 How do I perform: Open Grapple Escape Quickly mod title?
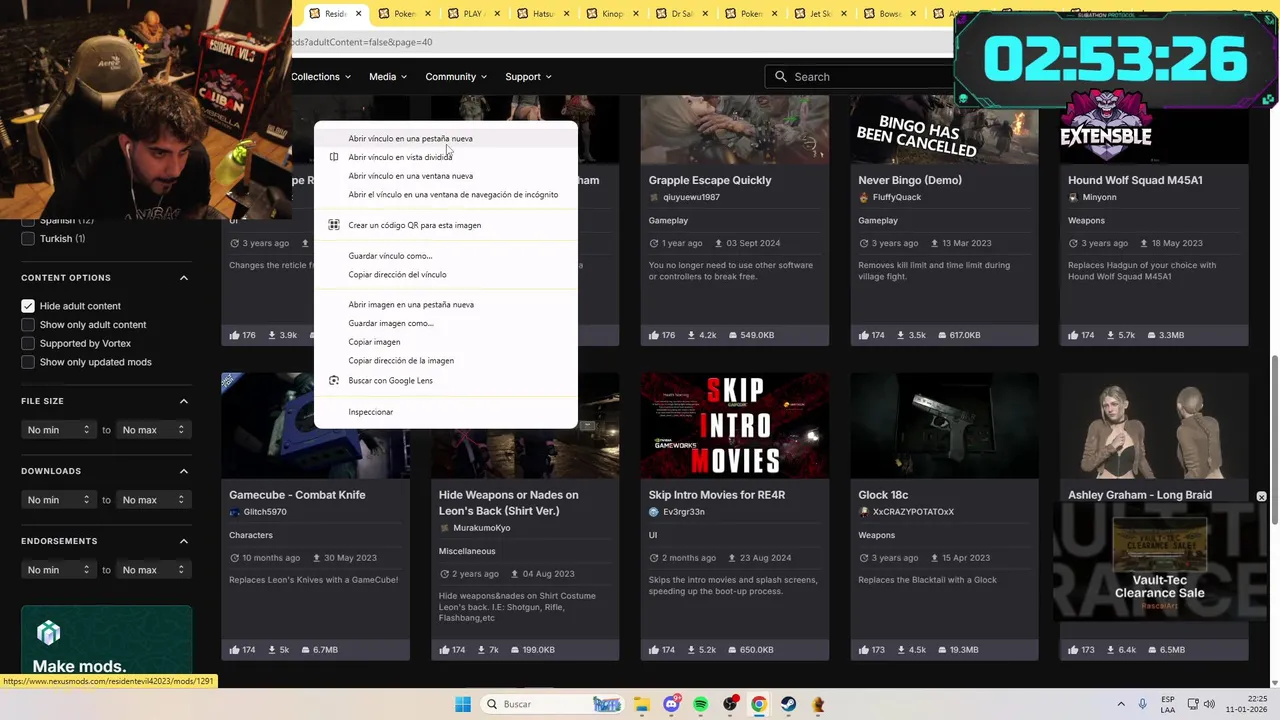710,180
